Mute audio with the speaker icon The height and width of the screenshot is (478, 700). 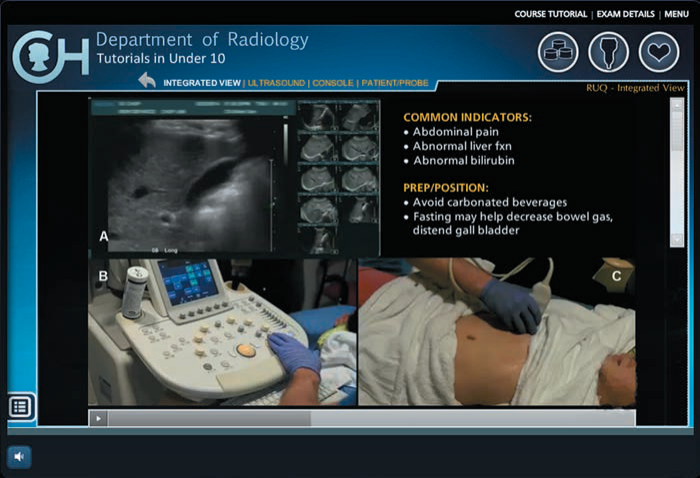pos(20,457)
